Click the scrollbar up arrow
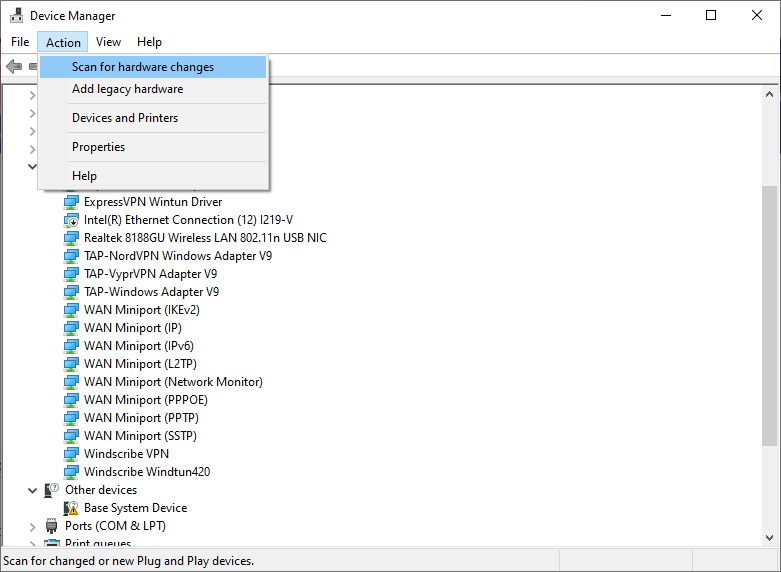Screen dimensions: 781x572 pyautogui.click(x=770, y=94)
